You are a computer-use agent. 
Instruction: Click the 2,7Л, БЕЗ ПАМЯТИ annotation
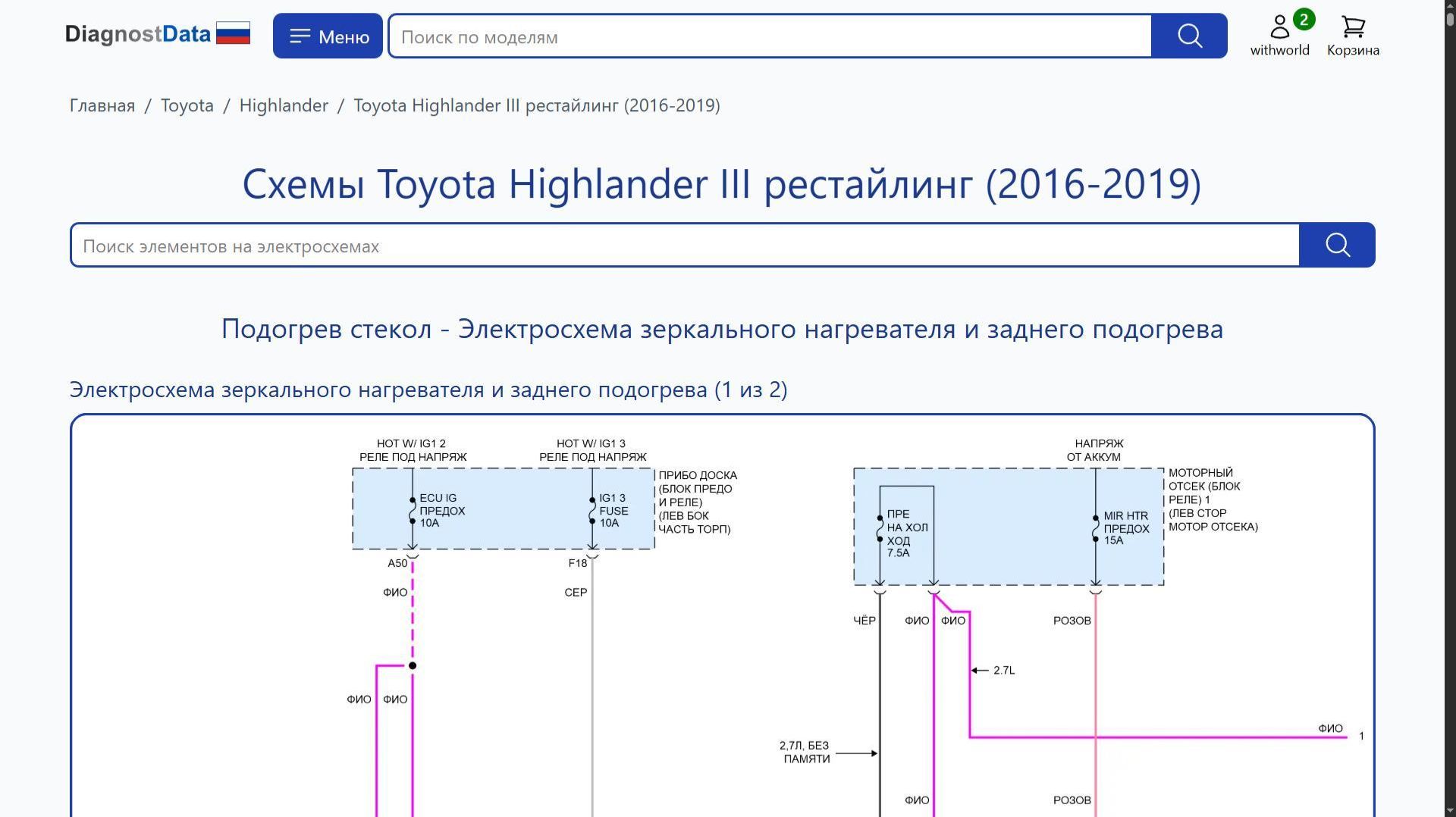tap(806, 752)
